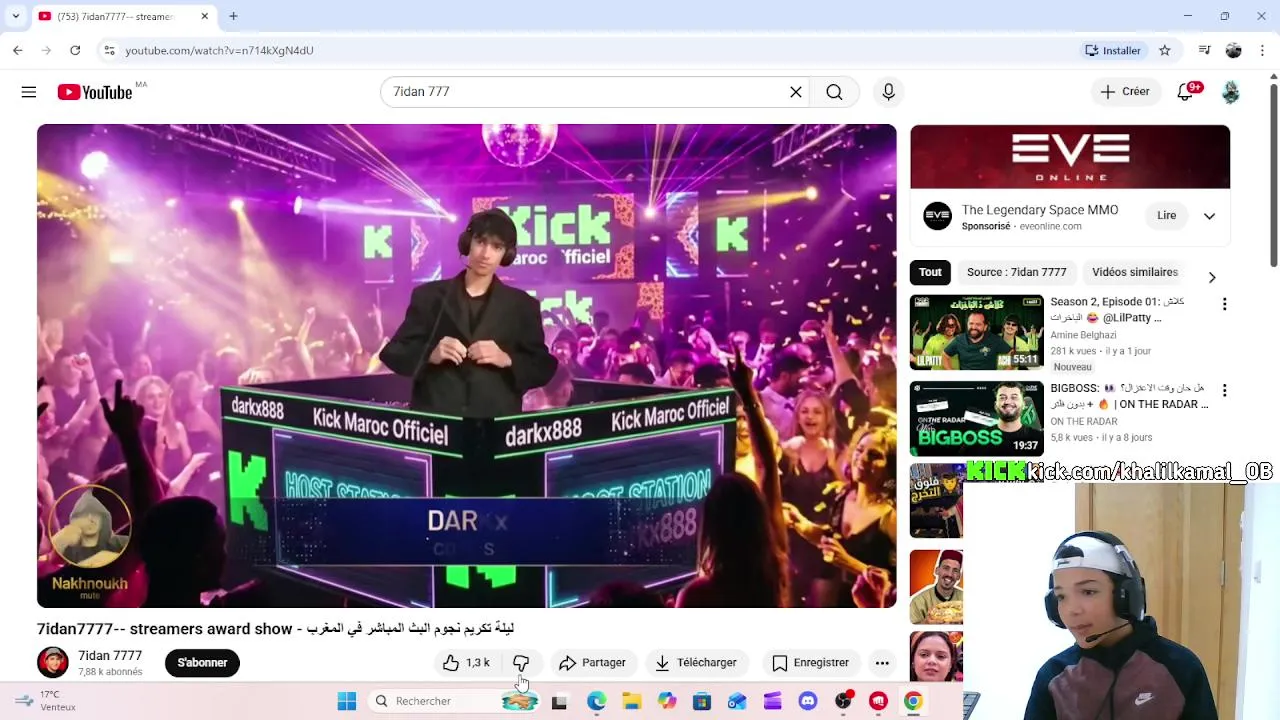Click the Créer button
1280x720 pixels.
point(1125,92)
